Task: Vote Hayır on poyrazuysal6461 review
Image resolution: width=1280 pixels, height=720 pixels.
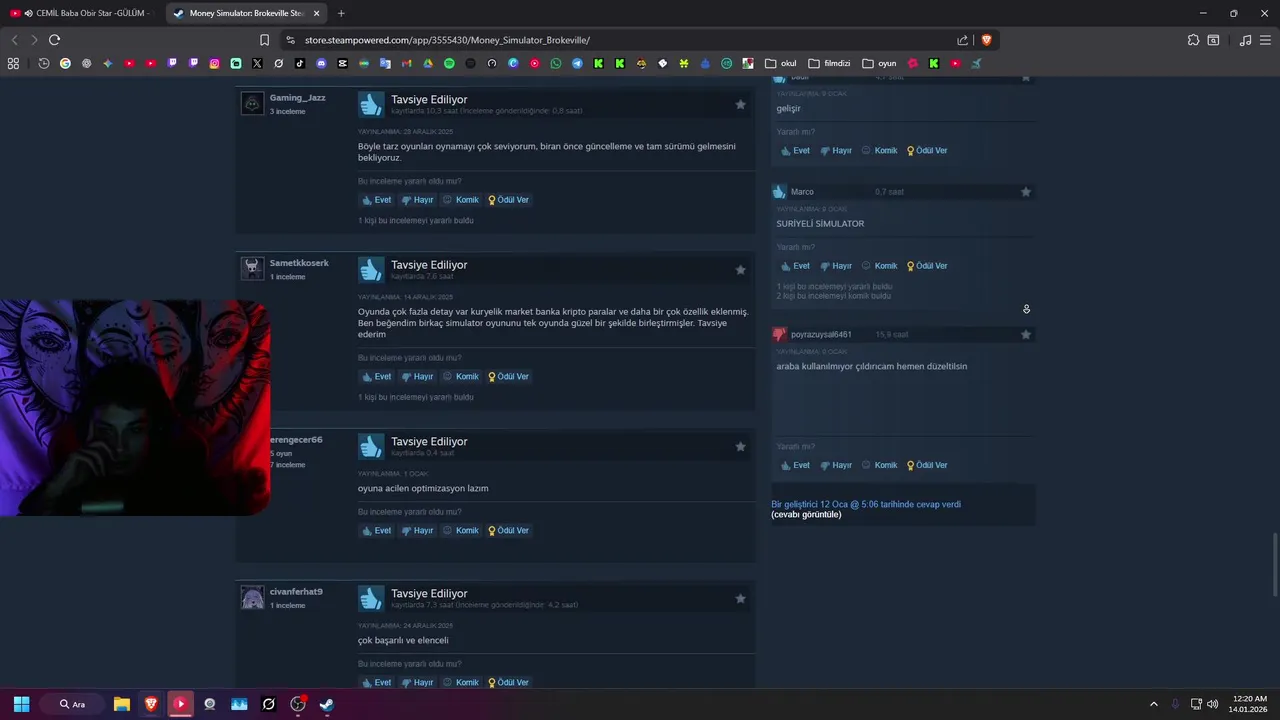Action: pyautogui.click(x=836, y=465)
